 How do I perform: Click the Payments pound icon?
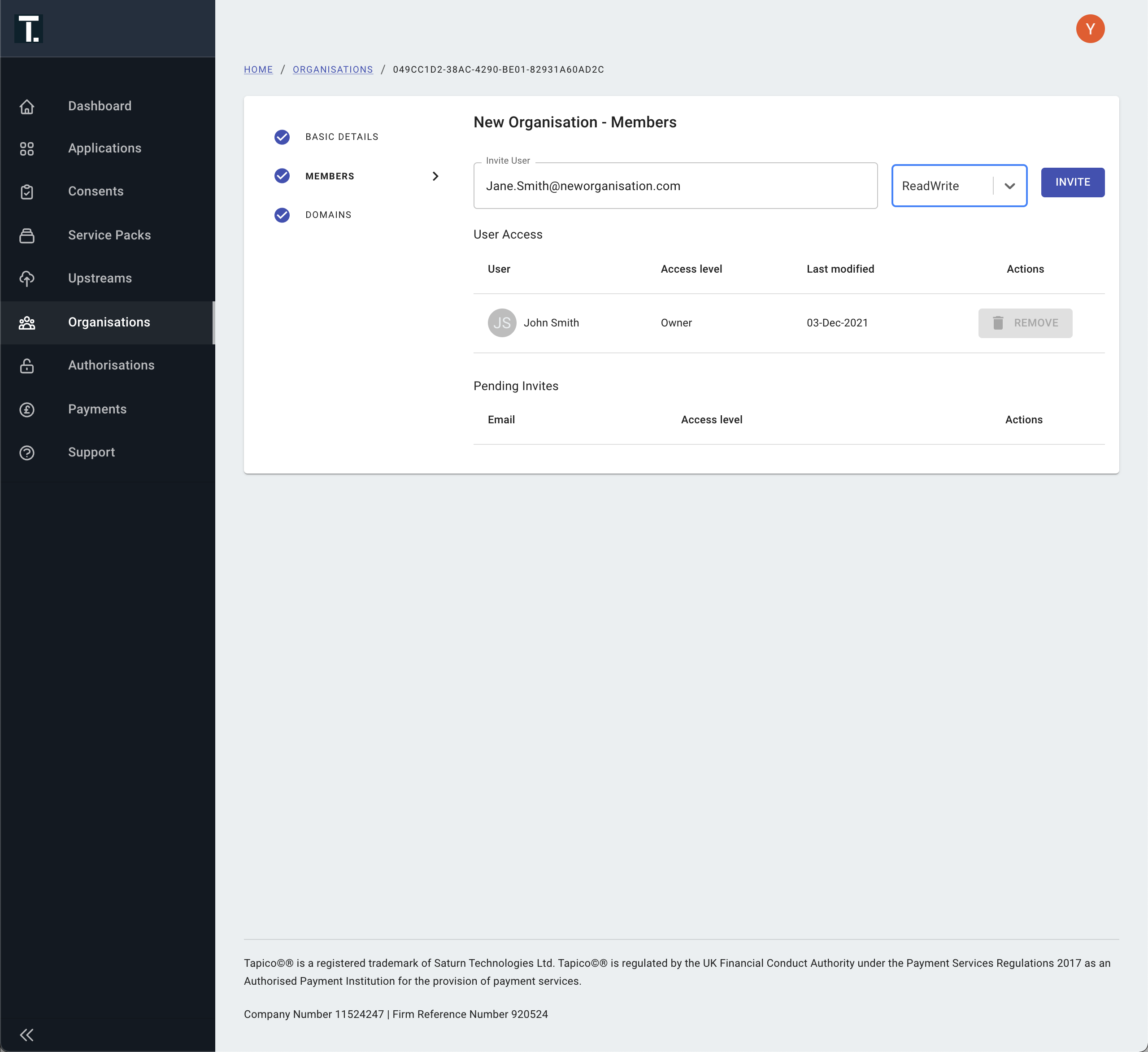[27, 409]
